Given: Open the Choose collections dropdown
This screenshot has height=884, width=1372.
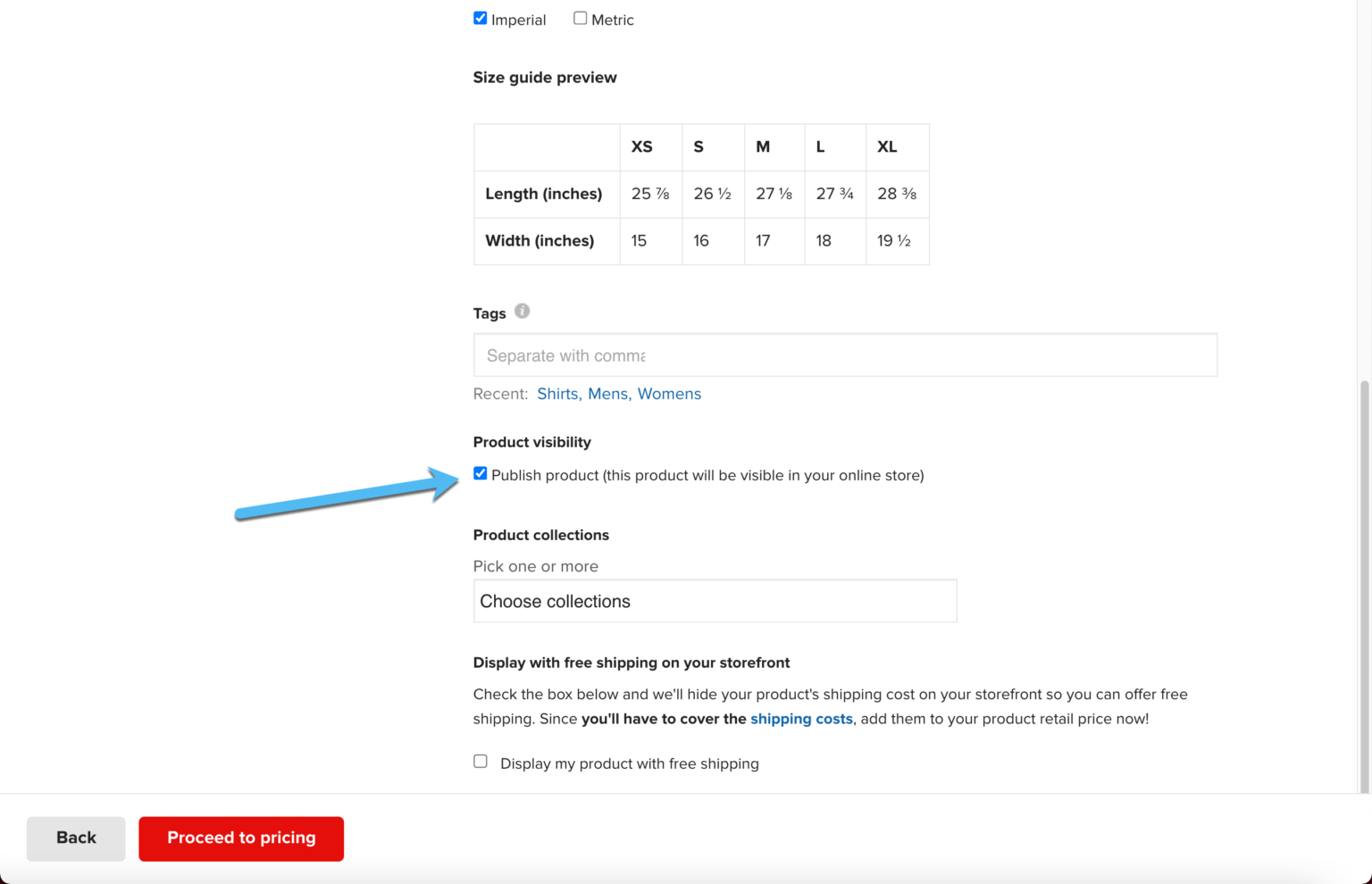Looking at the screenshot, I should tap(714, 601).
